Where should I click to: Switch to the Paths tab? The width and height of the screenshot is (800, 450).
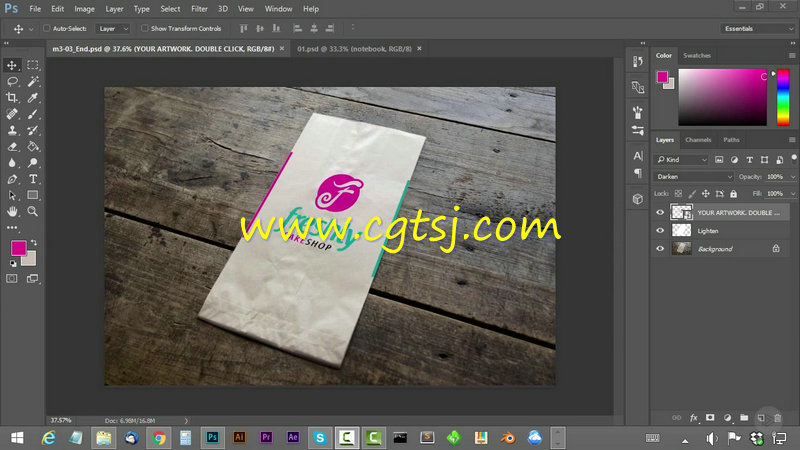click(731, 139)
